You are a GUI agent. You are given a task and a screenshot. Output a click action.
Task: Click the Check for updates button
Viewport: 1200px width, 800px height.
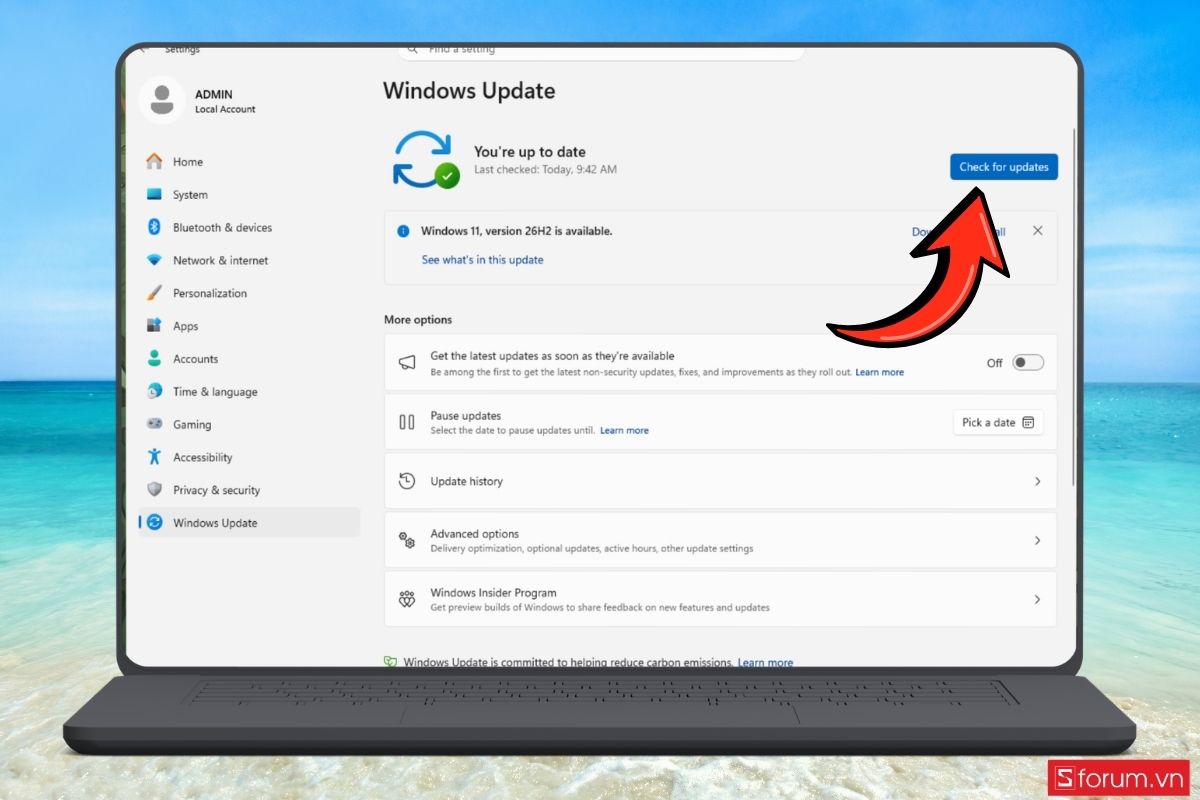[1004, 167]
